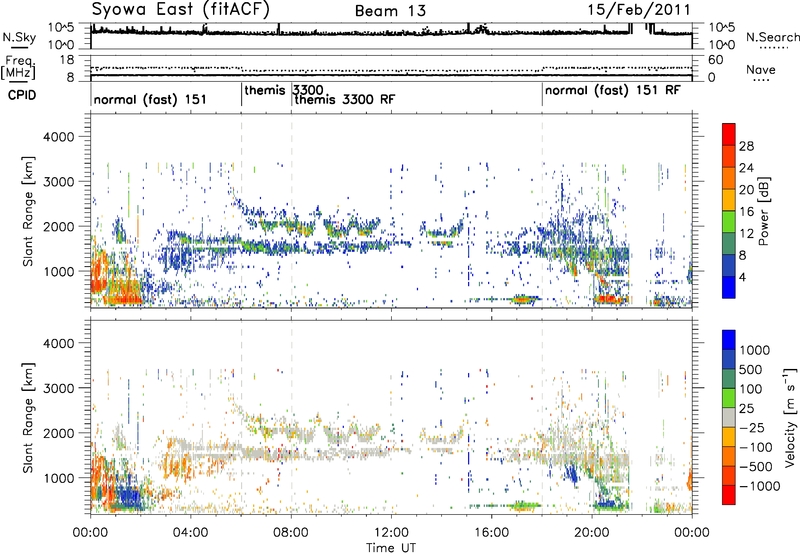Click the red top of power colorbar

coord(729,134)
